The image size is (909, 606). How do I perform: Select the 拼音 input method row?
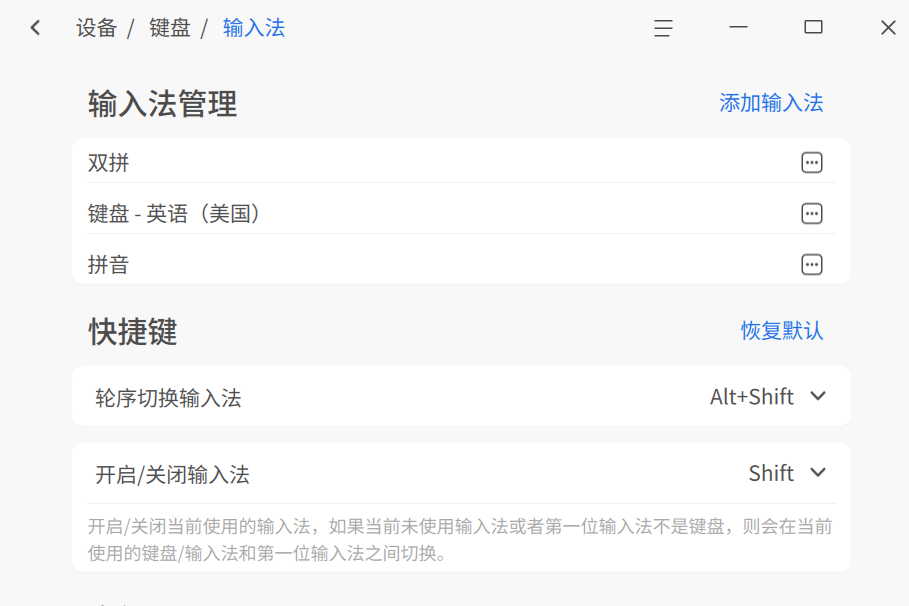(461, 264)
